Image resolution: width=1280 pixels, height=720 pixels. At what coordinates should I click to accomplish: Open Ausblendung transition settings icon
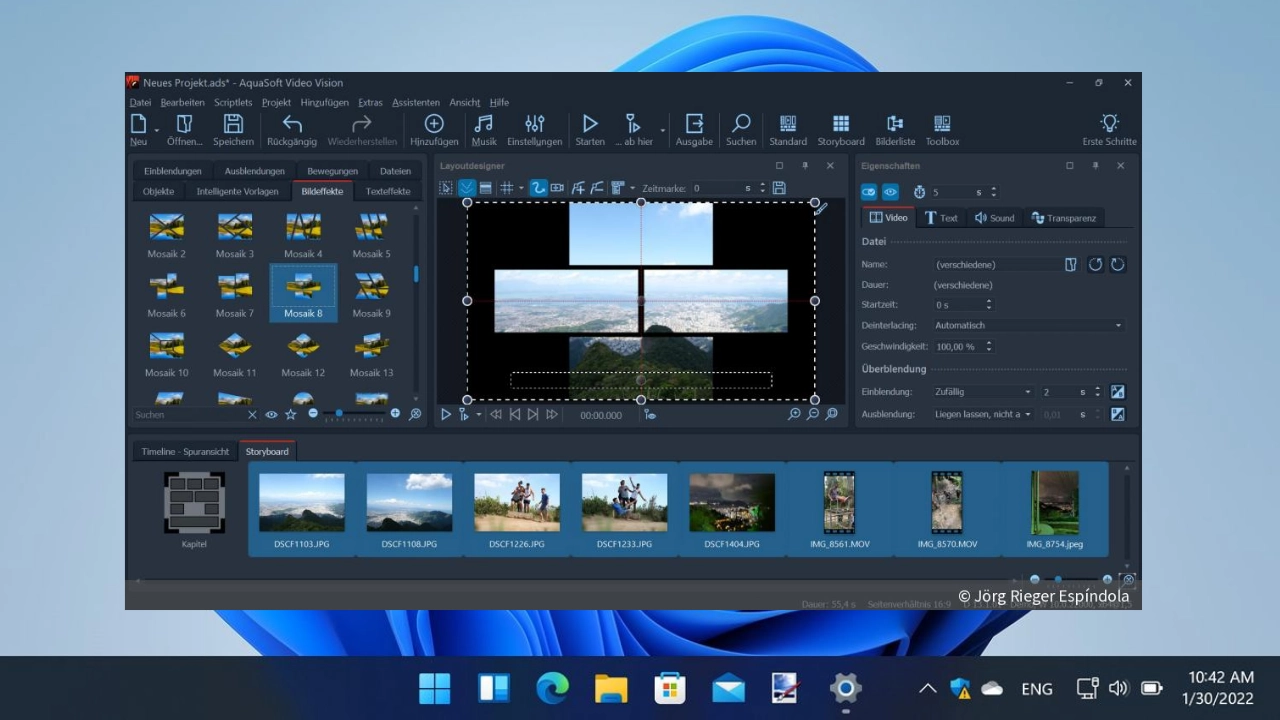[1118, 414]
